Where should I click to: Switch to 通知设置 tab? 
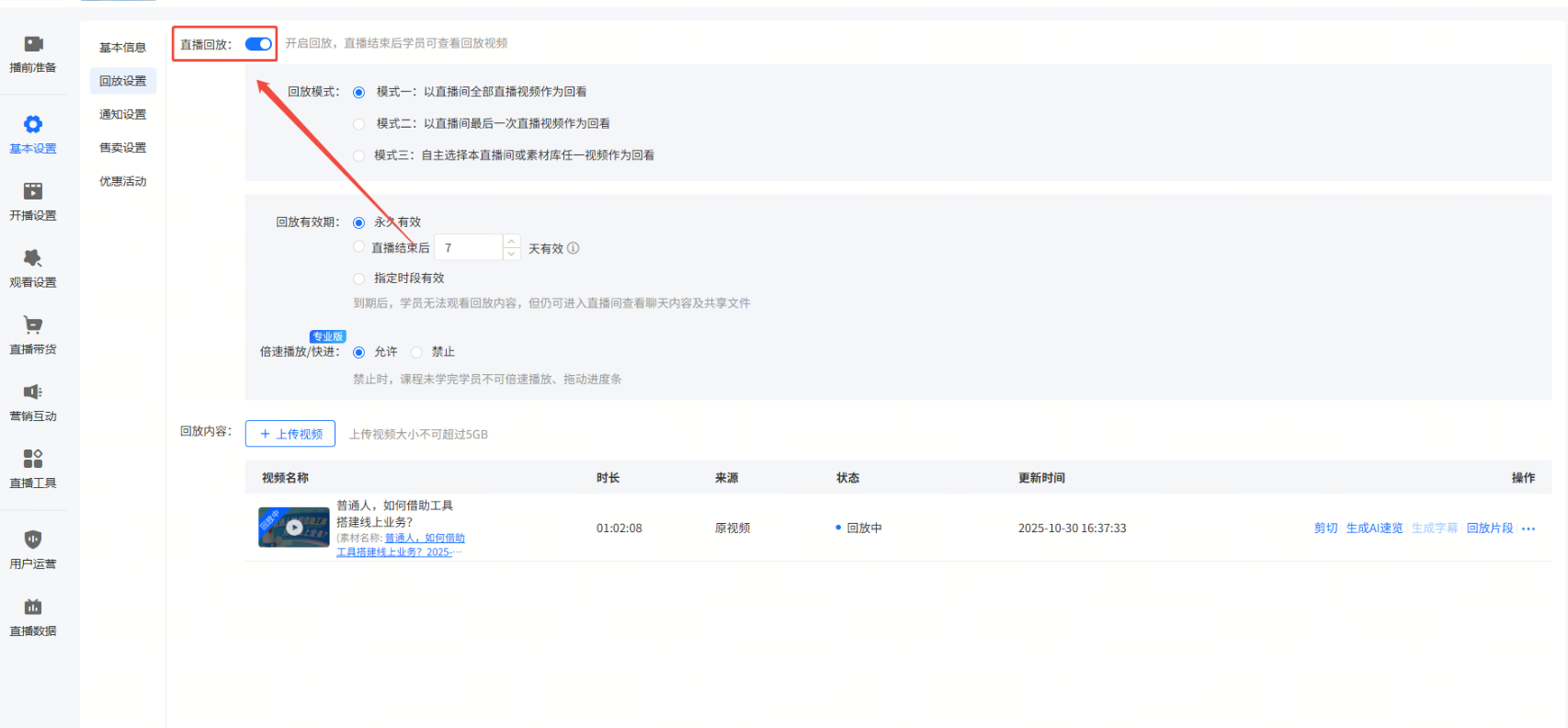click(123, 115)
